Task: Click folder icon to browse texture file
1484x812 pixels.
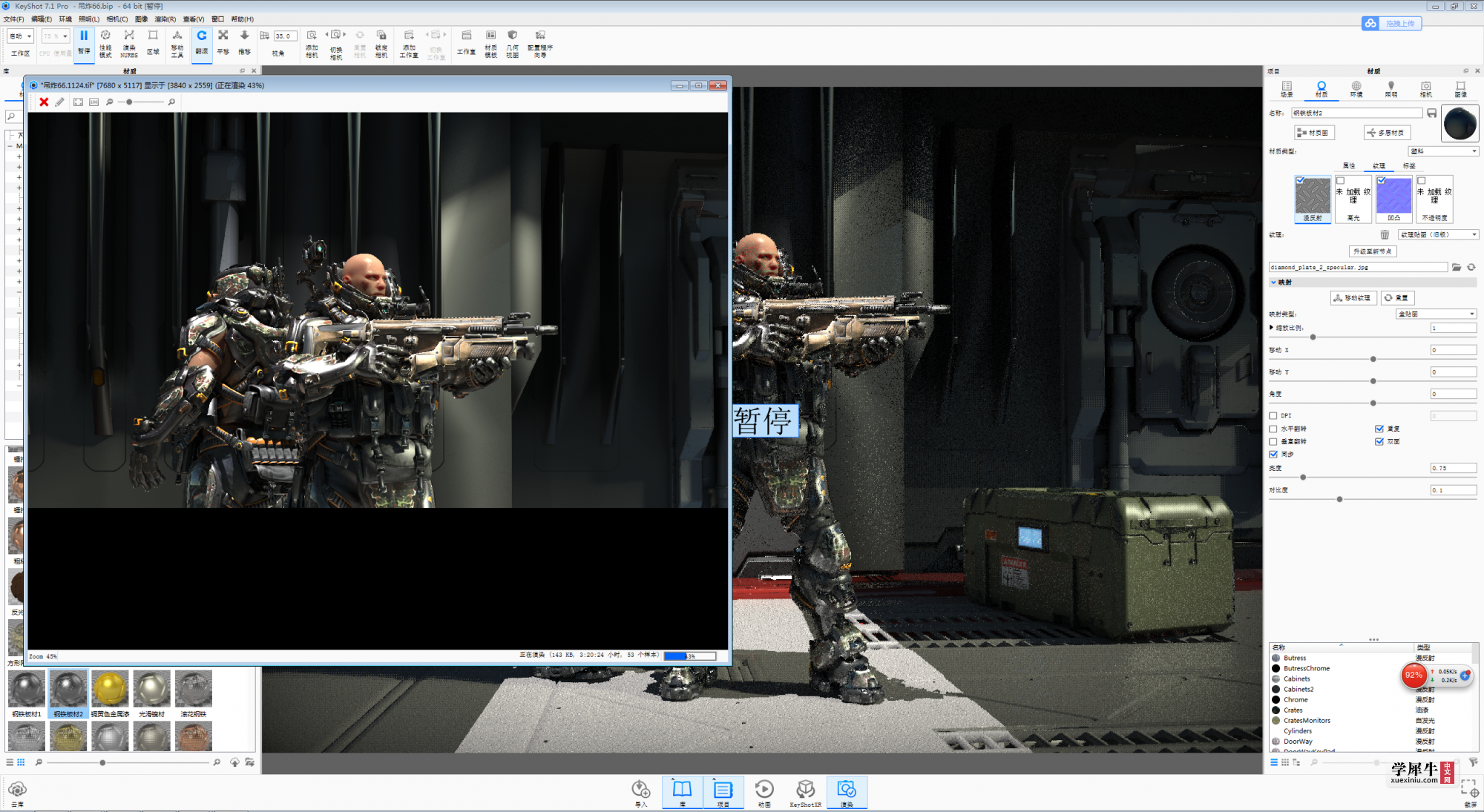Action: click(x=1457, y=267)
